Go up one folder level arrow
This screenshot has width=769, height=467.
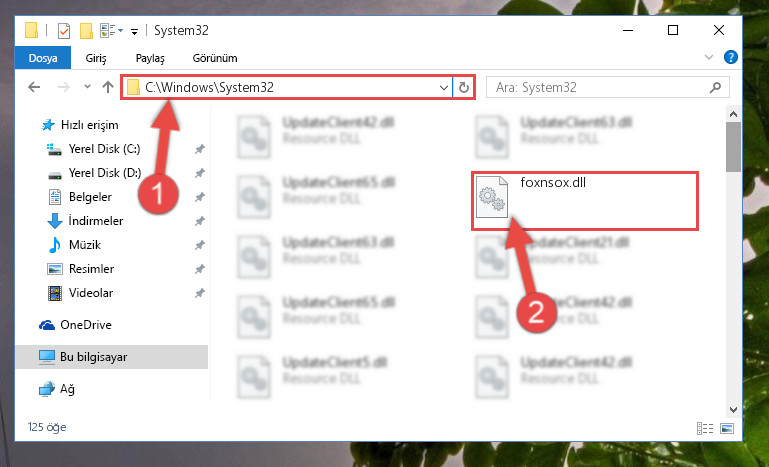pyautogui.click(x=108, y=87)
